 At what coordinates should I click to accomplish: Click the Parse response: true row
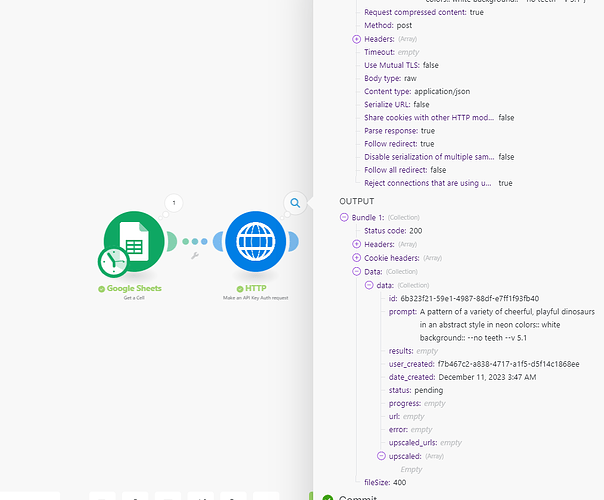pos(399,131)
